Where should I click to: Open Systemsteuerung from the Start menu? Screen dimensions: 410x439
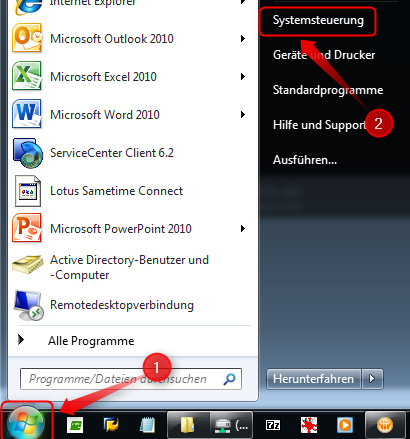318,20
